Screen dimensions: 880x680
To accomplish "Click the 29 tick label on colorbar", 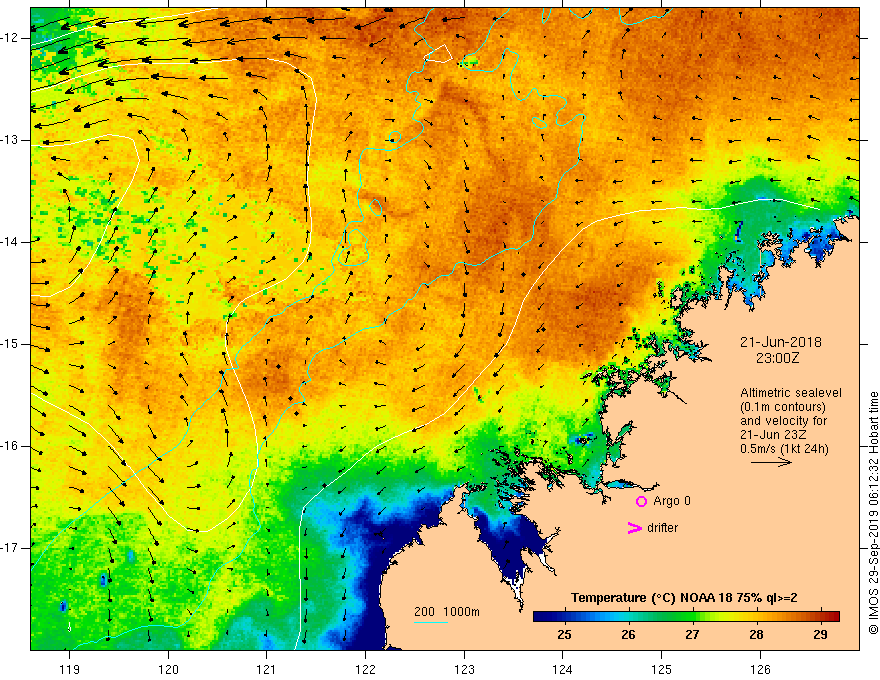I will click(x=820, y=635).
